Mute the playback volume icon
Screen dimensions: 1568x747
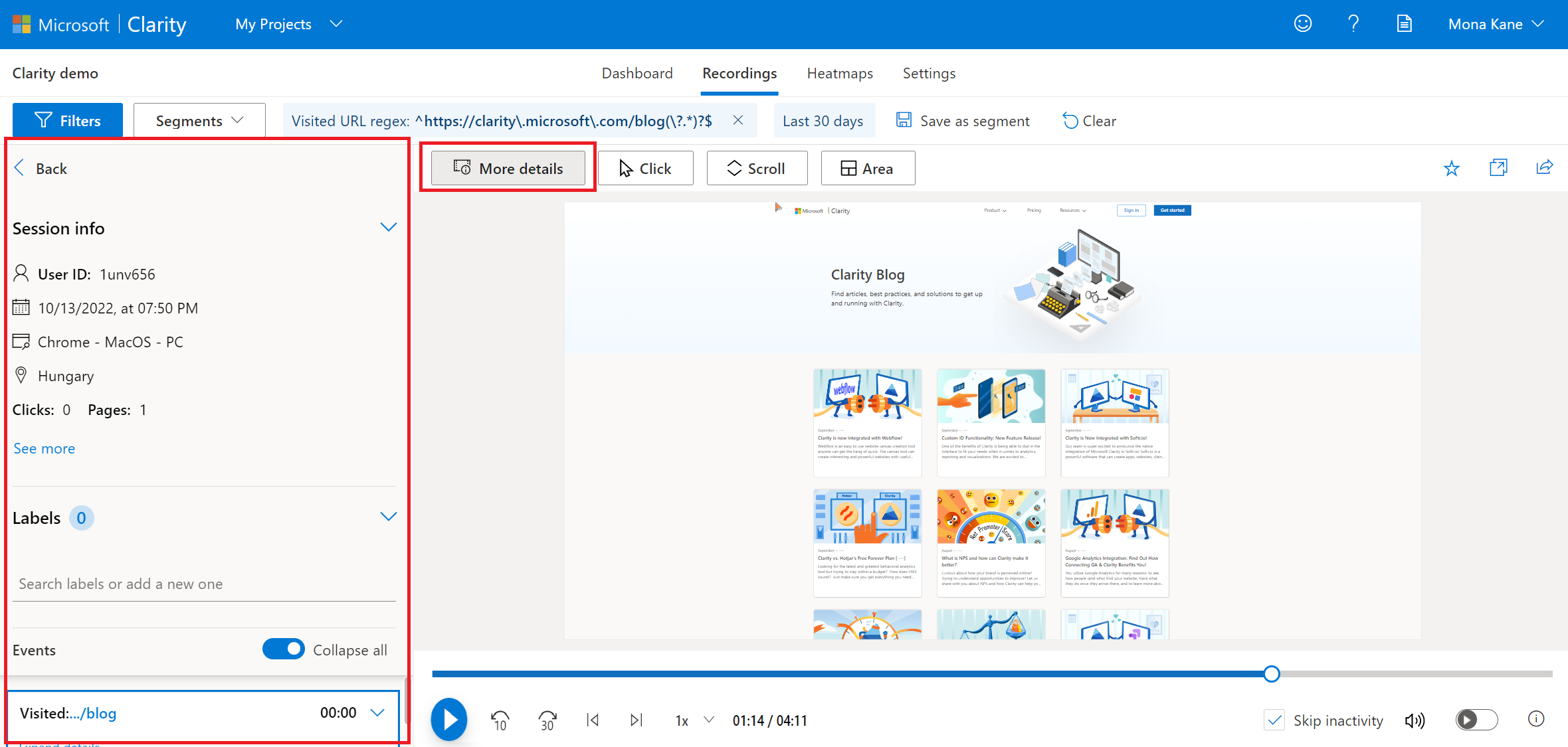point(1415,720)
